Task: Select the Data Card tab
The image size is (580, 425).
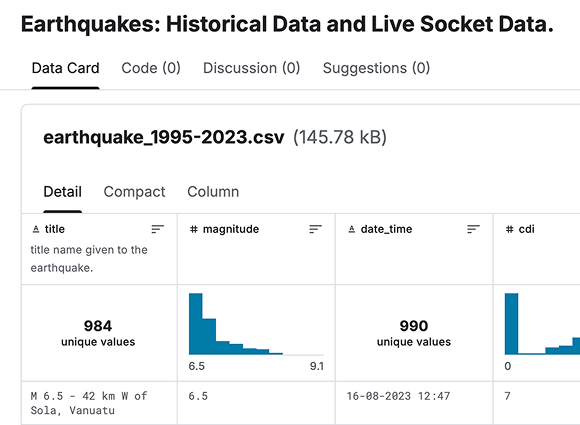Action: coord(65,68)
